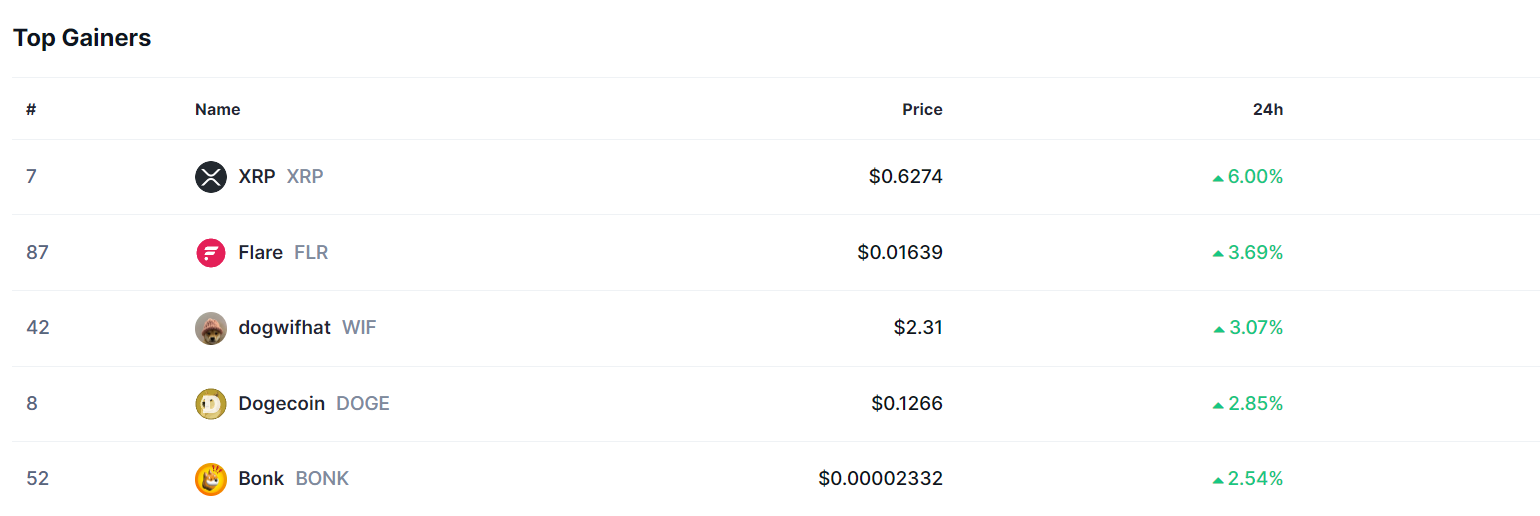Click the XRP coin logo icon
Screen dimensions: 1540x516
click(x=210, y=177)
